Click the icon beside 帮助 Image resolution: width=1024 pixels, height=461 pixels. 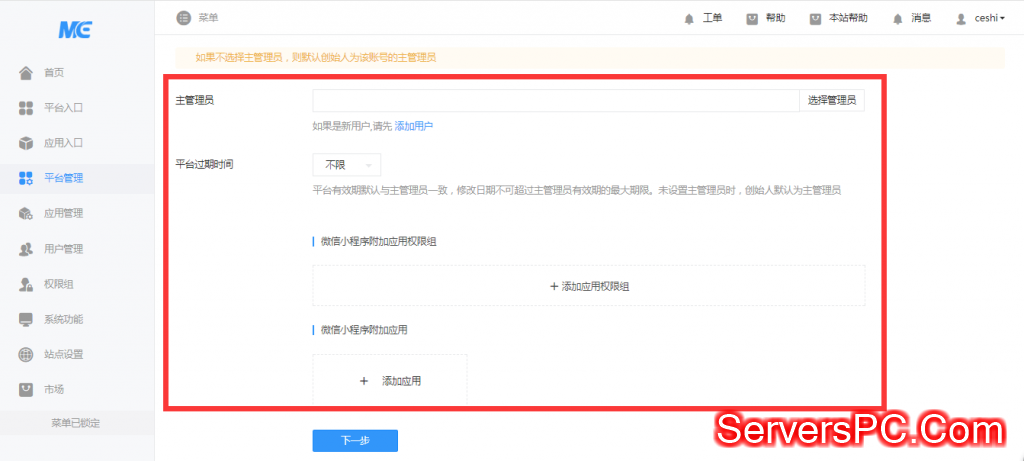pyautogui.click(x=752, y=19)
